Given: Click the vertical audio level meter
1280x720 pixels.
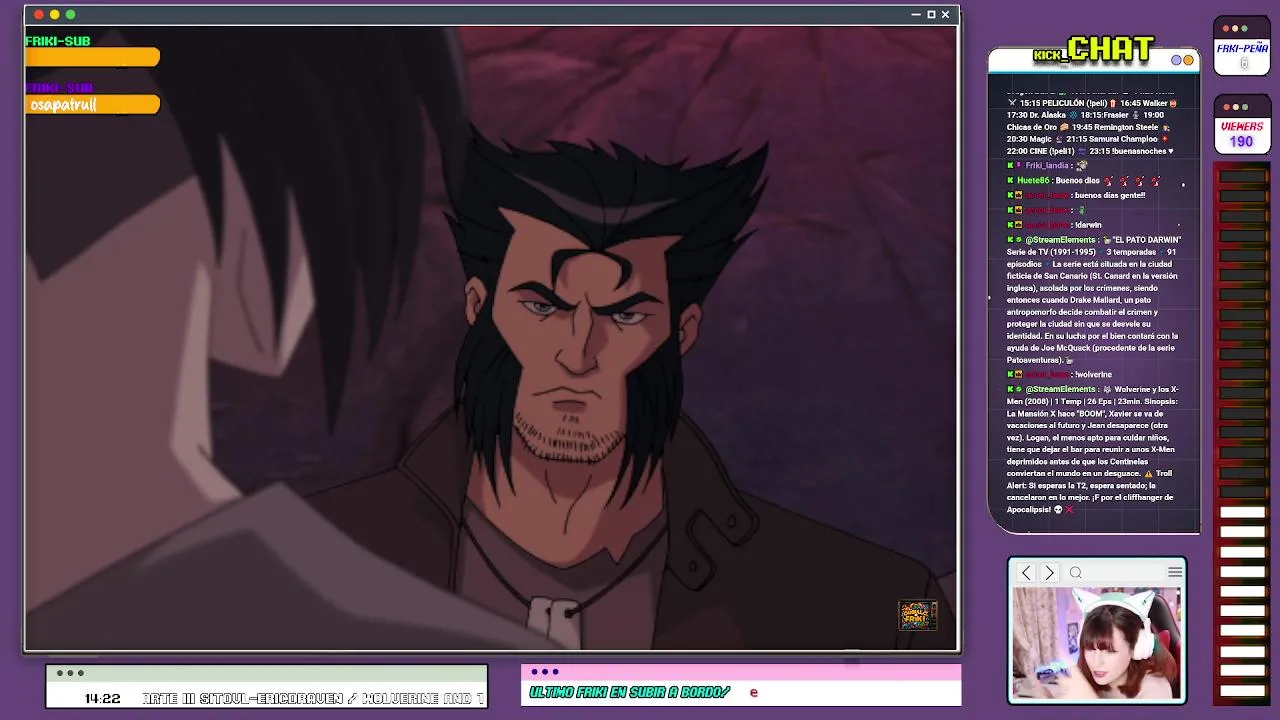Looking at the screenshot, I should (1242, 435).
